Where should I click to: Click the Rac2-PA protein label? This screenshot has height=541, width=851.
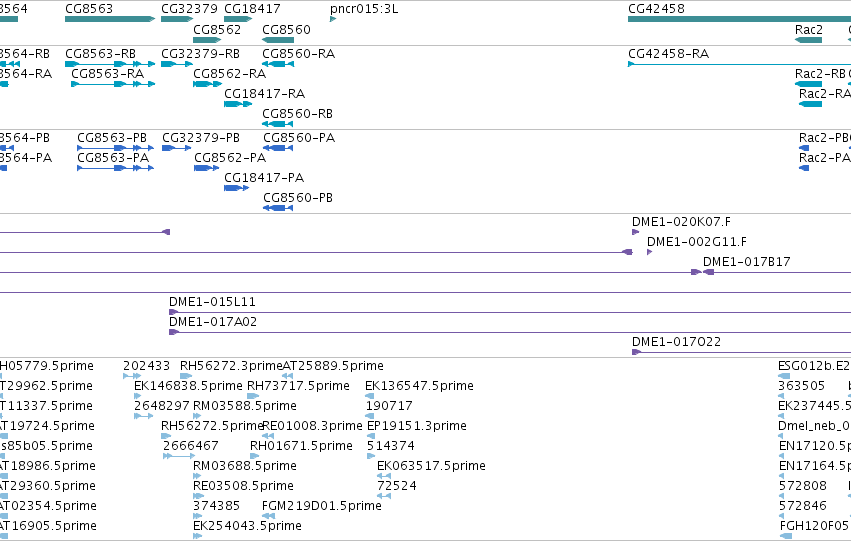pyautogui.click(x=824, y=158)
